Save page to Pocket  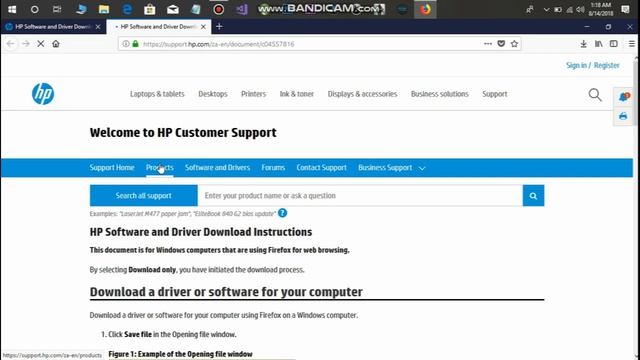(501, 44)
